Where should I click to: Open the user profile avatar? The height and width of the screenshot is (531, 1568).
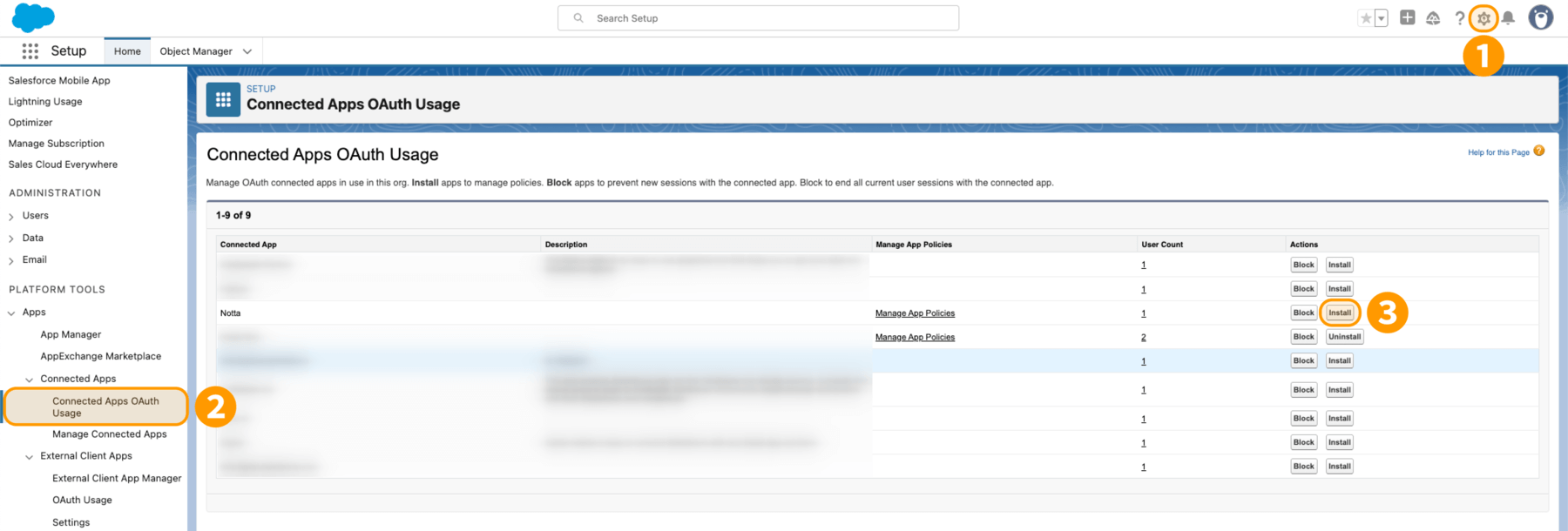(1540, 17)
